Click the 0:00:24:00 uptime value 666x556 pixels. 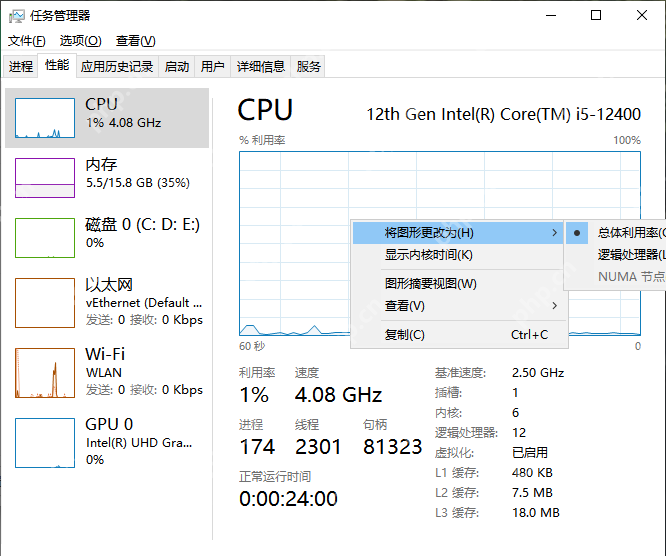coord(288,499)
